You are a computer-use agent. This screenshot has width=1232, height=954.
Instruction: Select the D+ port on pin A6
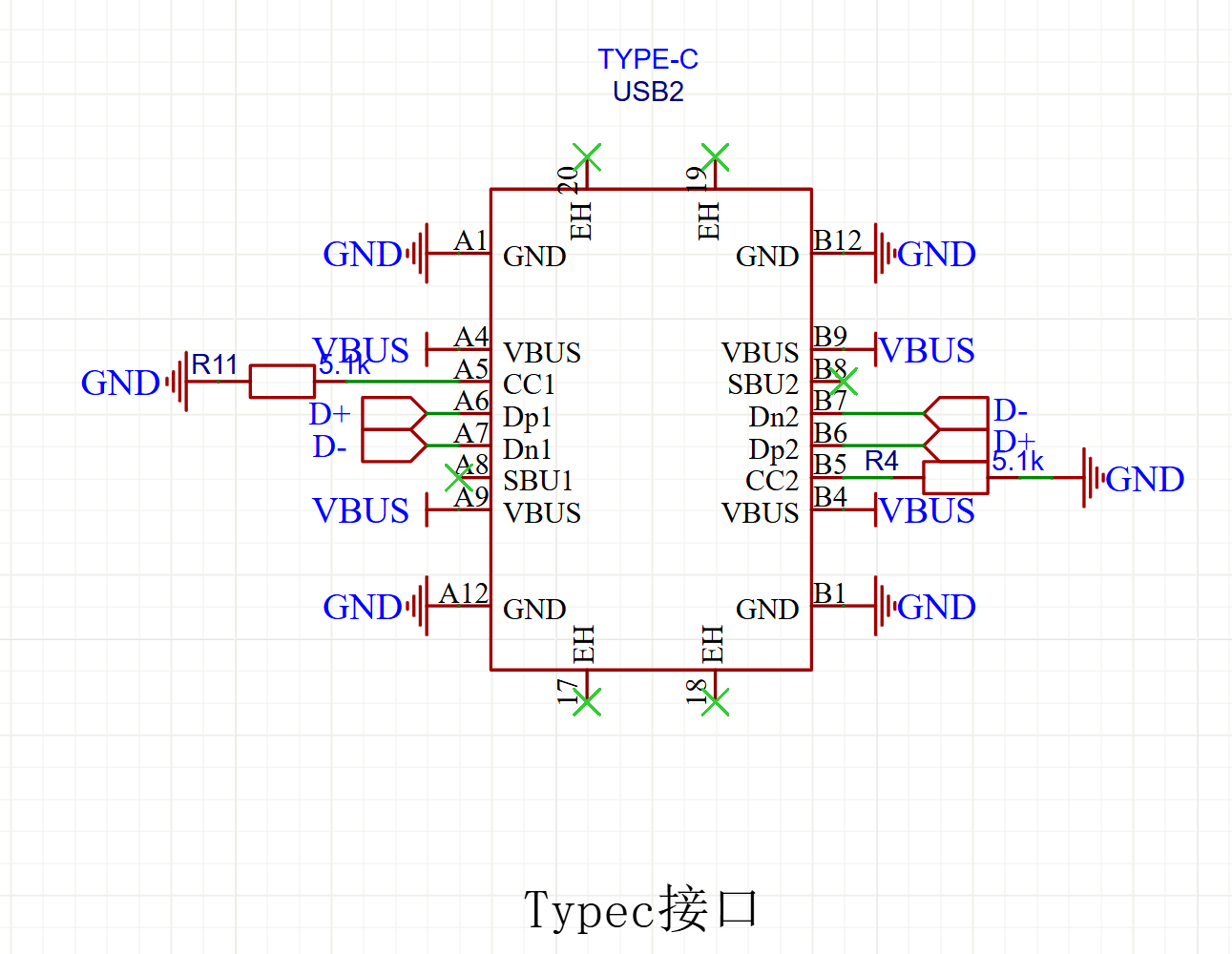tap(393, 413)
